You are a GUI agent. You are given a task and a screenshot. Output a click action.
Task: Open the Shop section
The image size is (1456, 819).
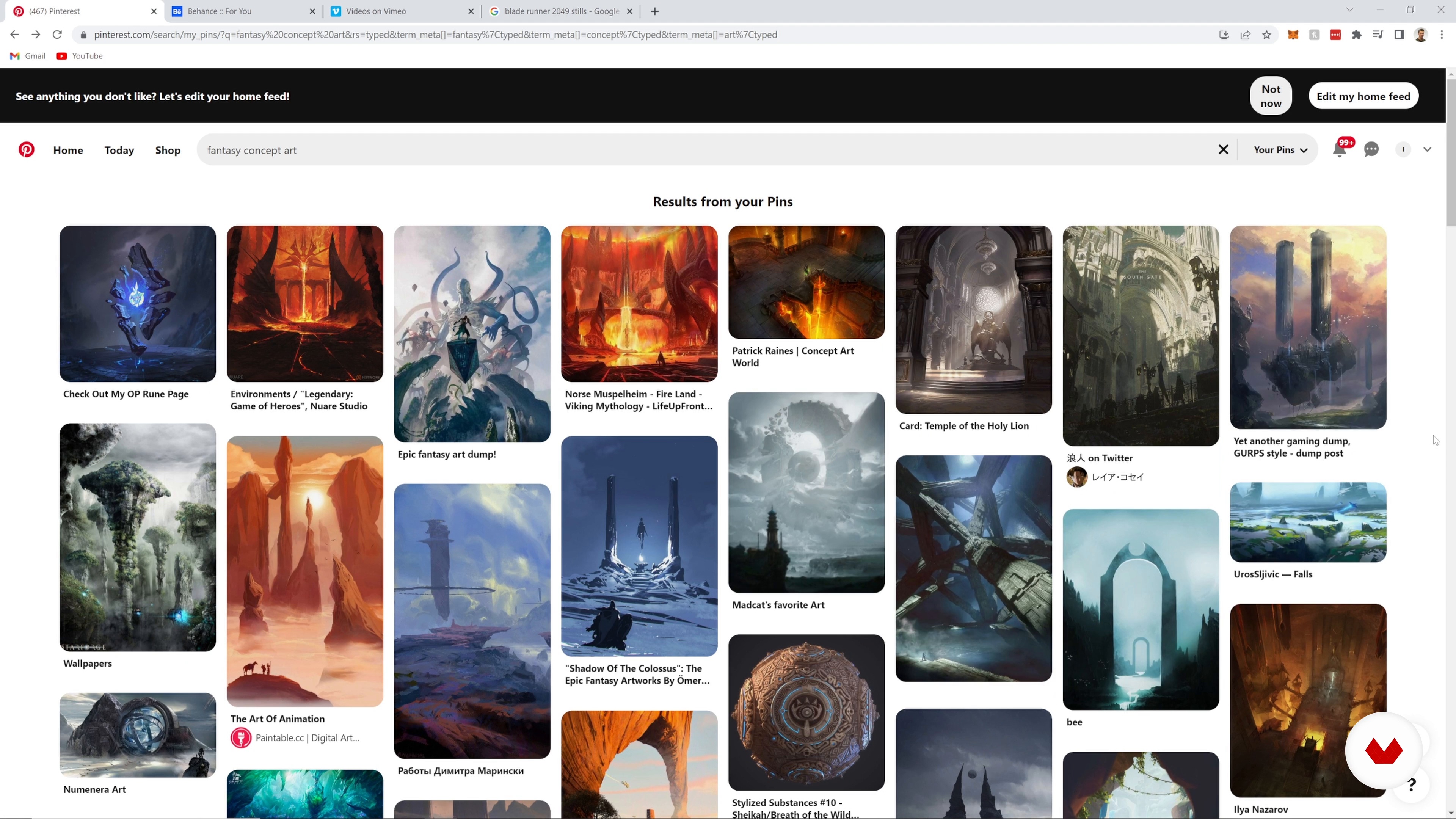click(x=168, y=150)
